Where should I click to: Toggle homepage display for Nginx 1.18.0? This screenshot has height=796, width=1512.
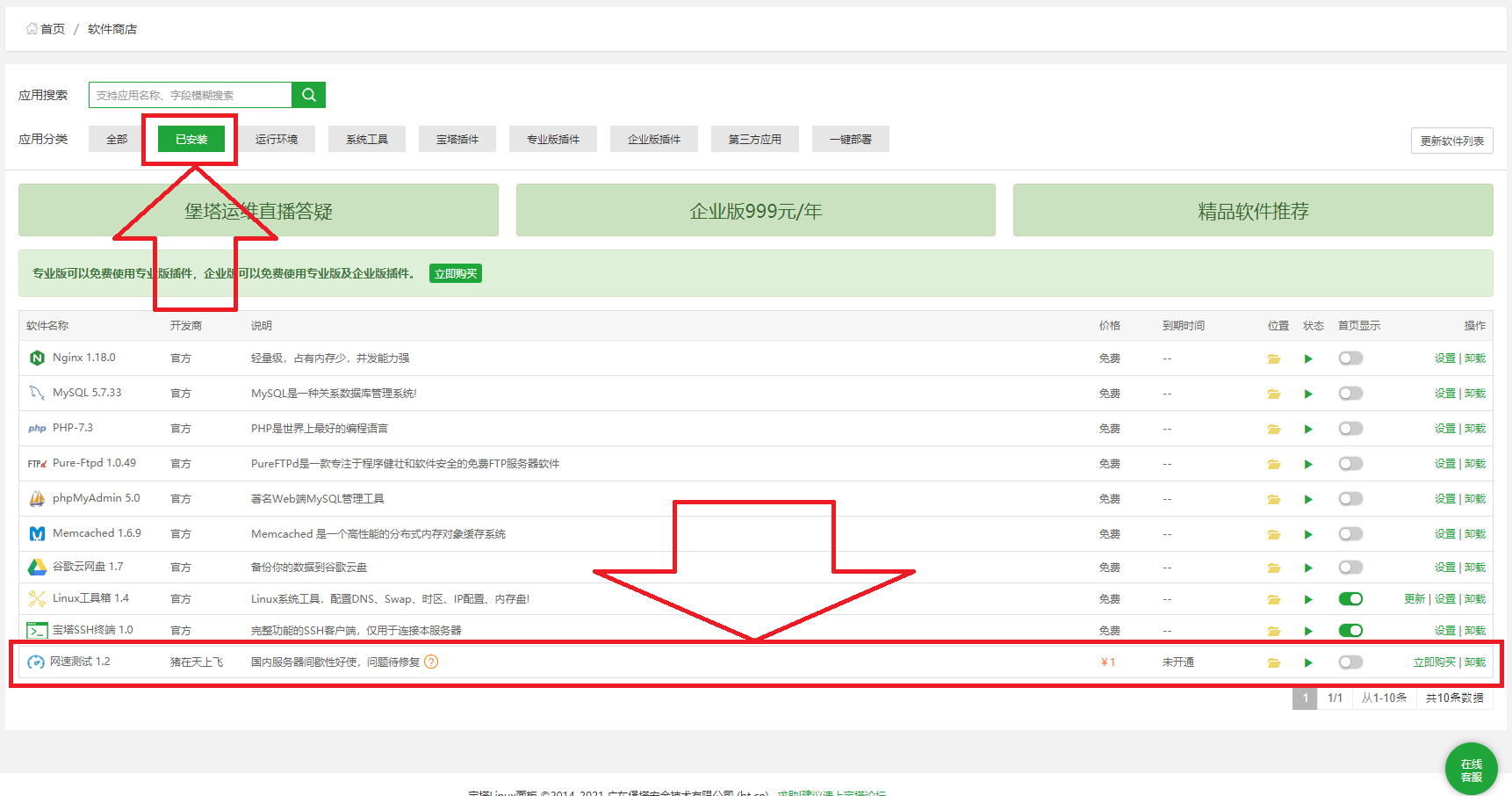pos(1350,358)
